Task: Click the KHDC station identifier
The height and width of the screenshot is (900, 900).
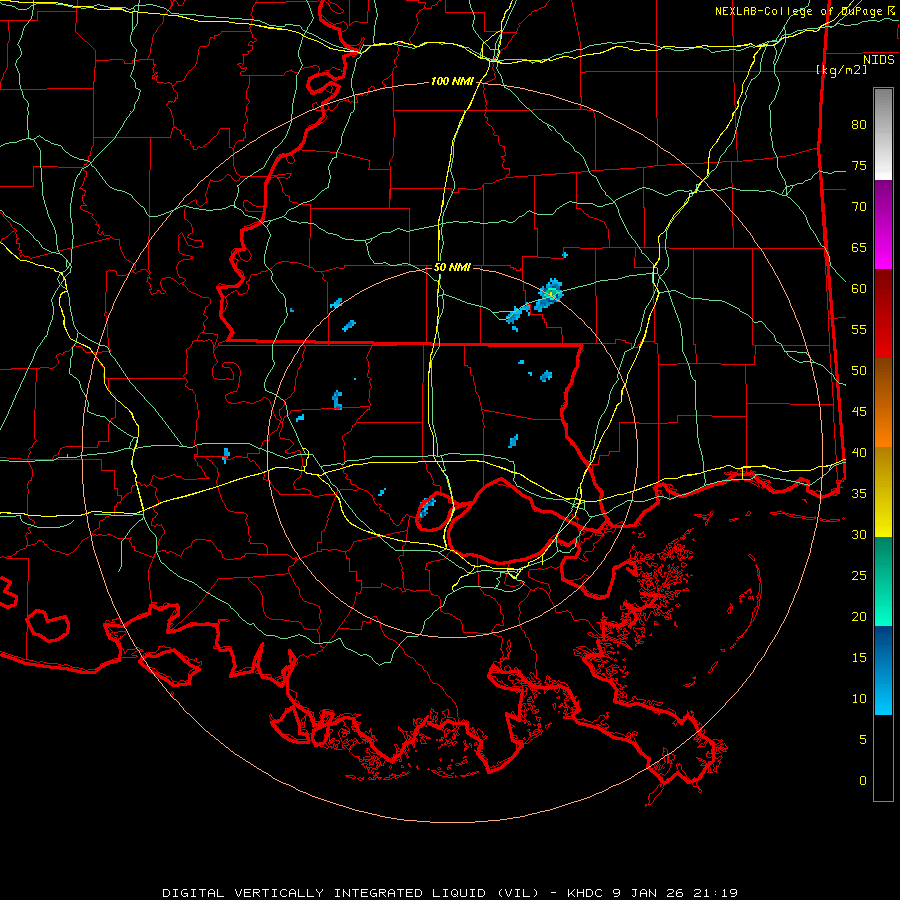Action: click(x=587, y=893)
